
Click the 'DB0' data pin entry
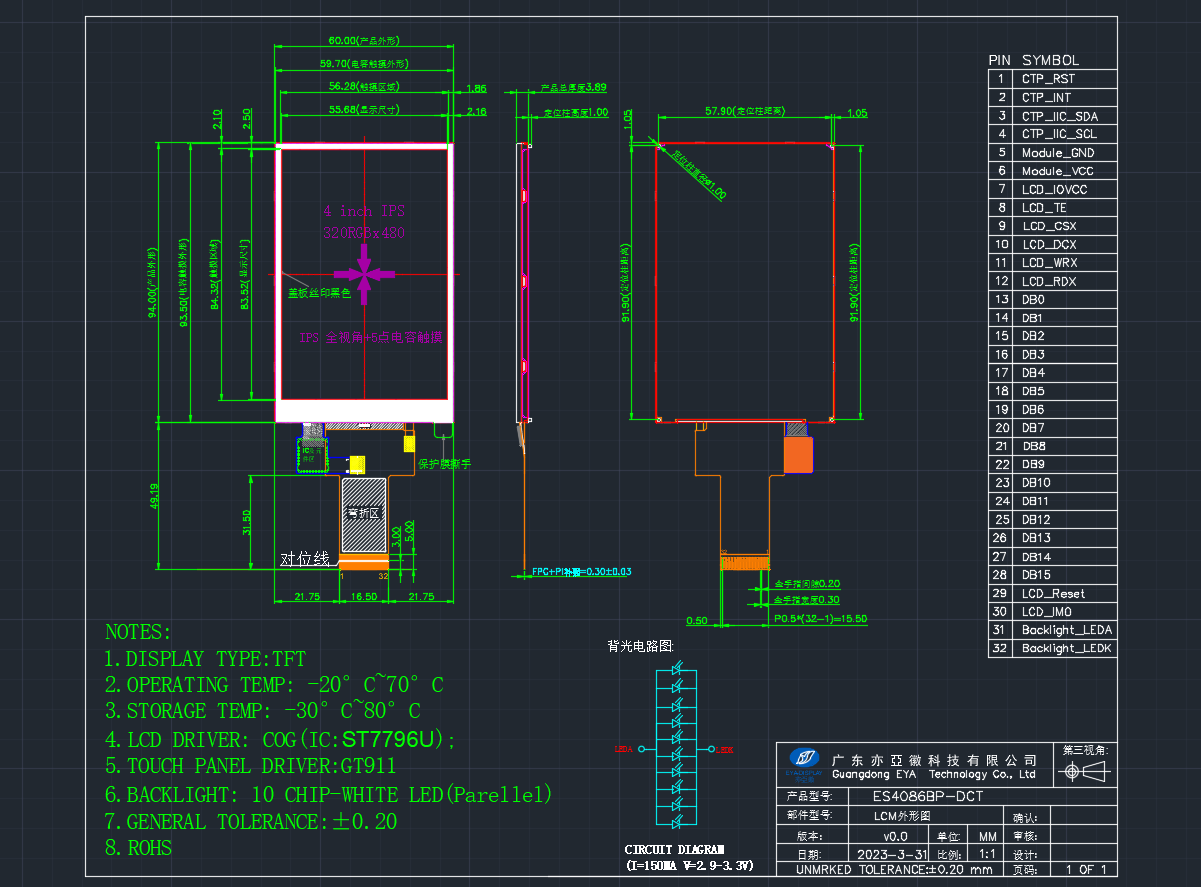(x=1033, y=300)
